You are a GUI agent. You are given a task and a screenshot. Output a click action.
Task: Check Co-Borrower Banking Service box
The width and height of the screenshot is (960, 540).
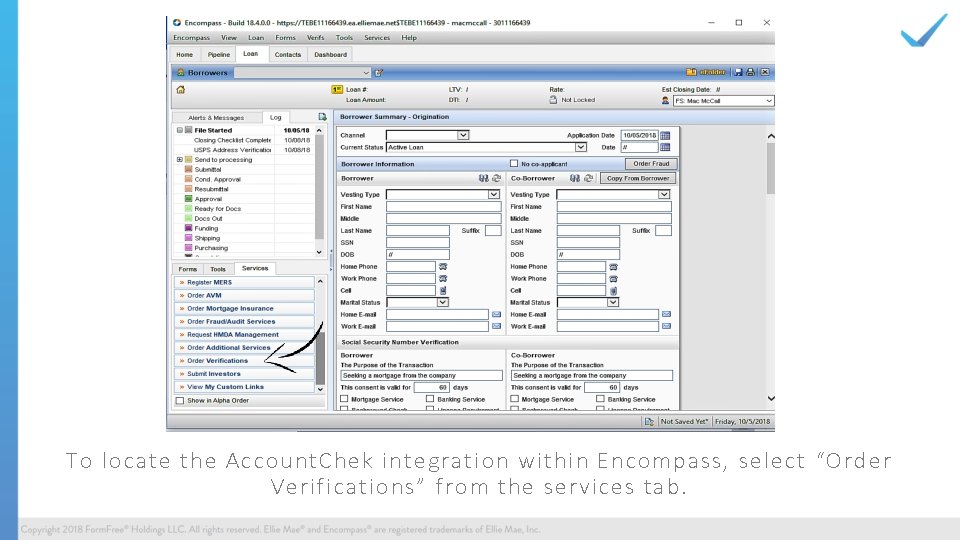tap(600, 399)
